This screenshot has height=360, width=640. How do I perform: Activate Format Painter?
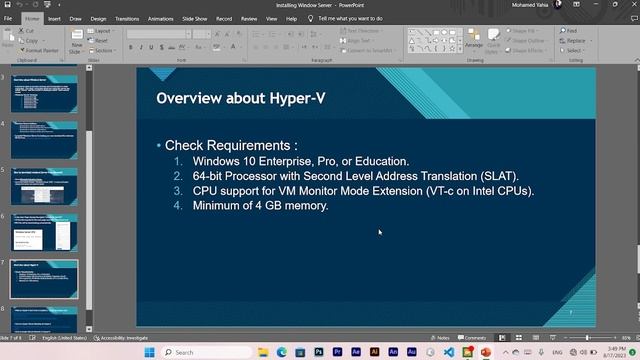39,51
